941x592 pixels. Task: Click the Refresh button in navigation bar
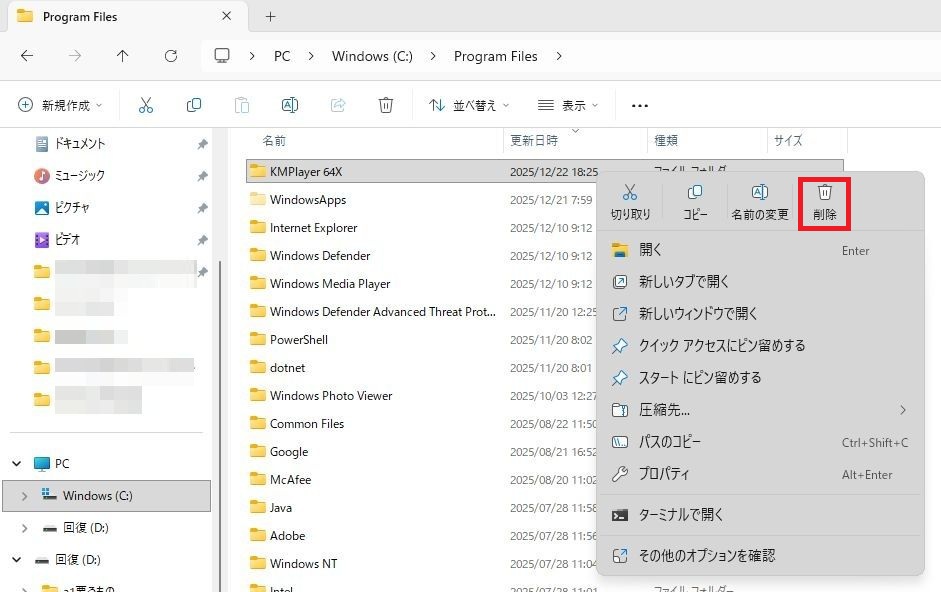pos(171,56)
